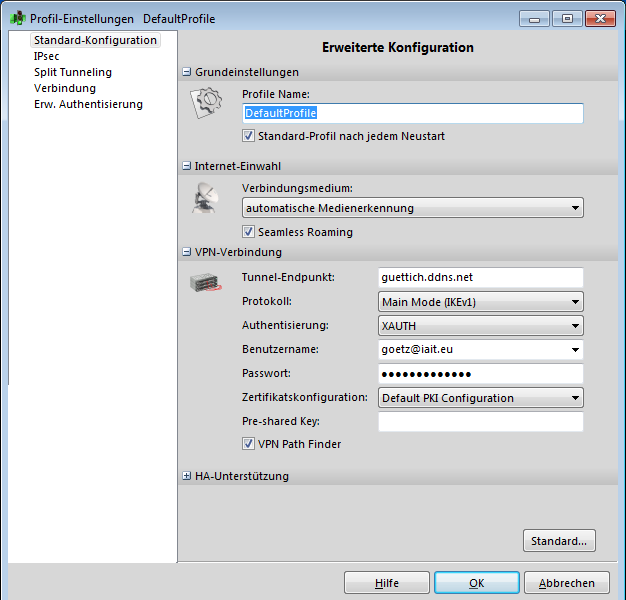Open the Protokoll dropdown list
Image resolution: width=626 pixels, height=600 pixels.
pyautogui.click(x=481, y=301)
